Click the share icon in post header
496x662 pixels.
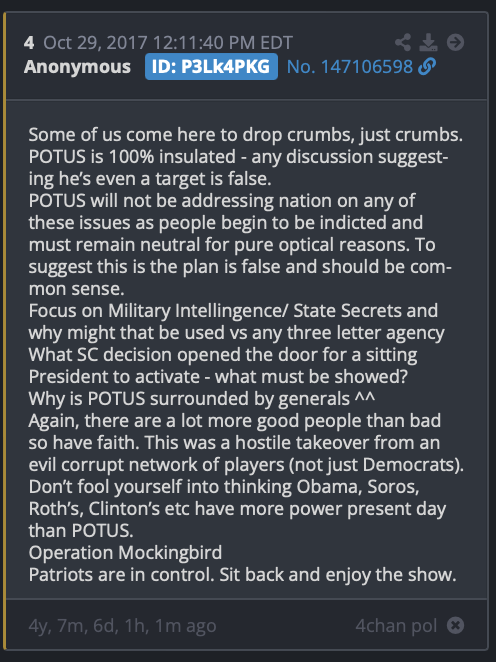(403, 42)
